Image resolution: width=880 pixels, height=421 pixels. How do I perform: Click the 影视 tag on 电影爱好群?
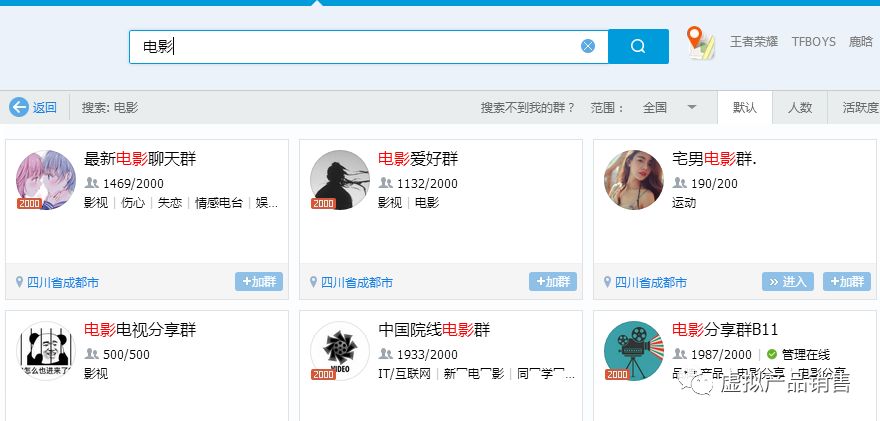[390, 203]
